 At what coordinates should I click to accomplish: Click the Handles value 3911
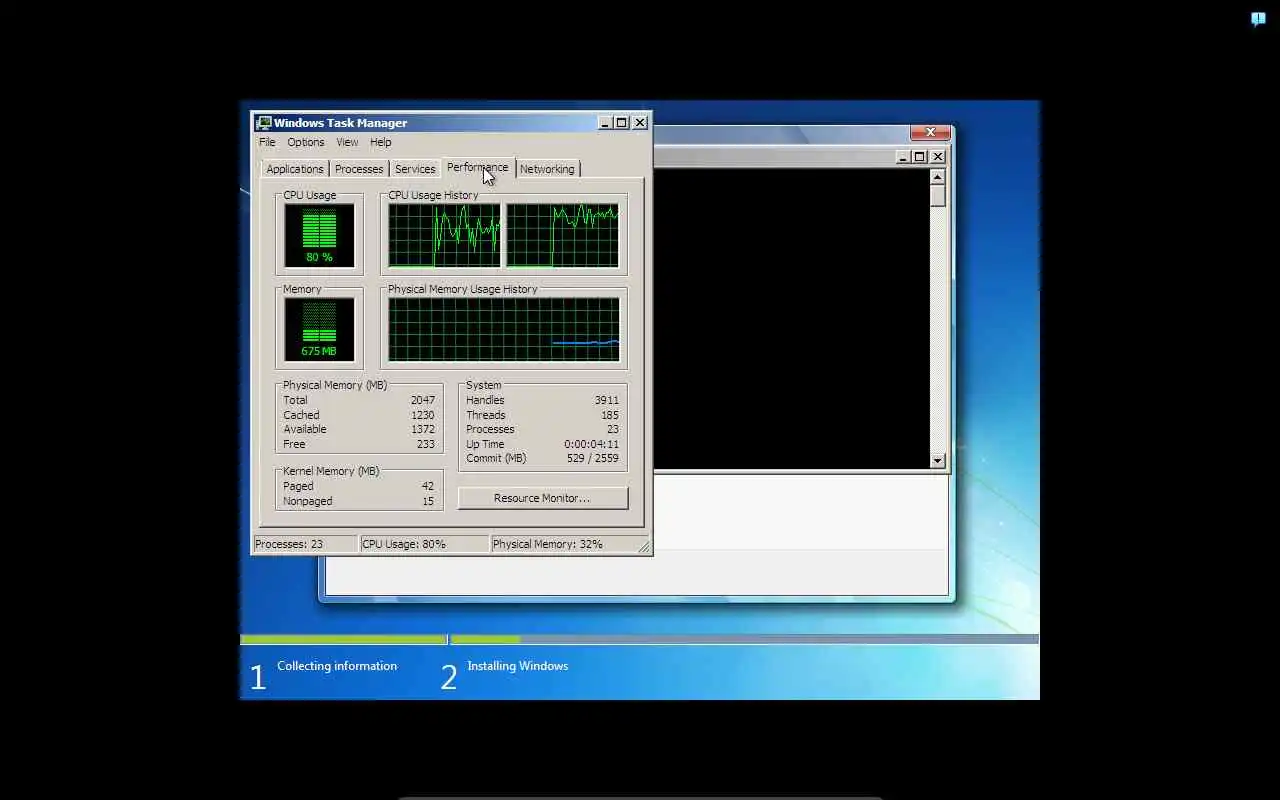pos(607,400)
